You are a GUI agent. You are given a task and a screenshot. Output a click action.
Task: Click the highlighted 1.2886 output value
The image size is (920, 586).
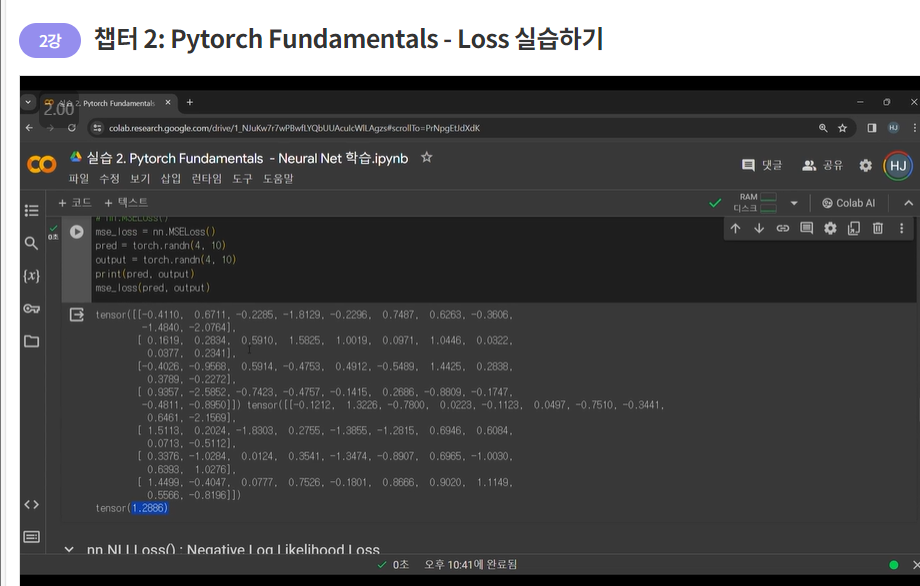click(150, 508)
